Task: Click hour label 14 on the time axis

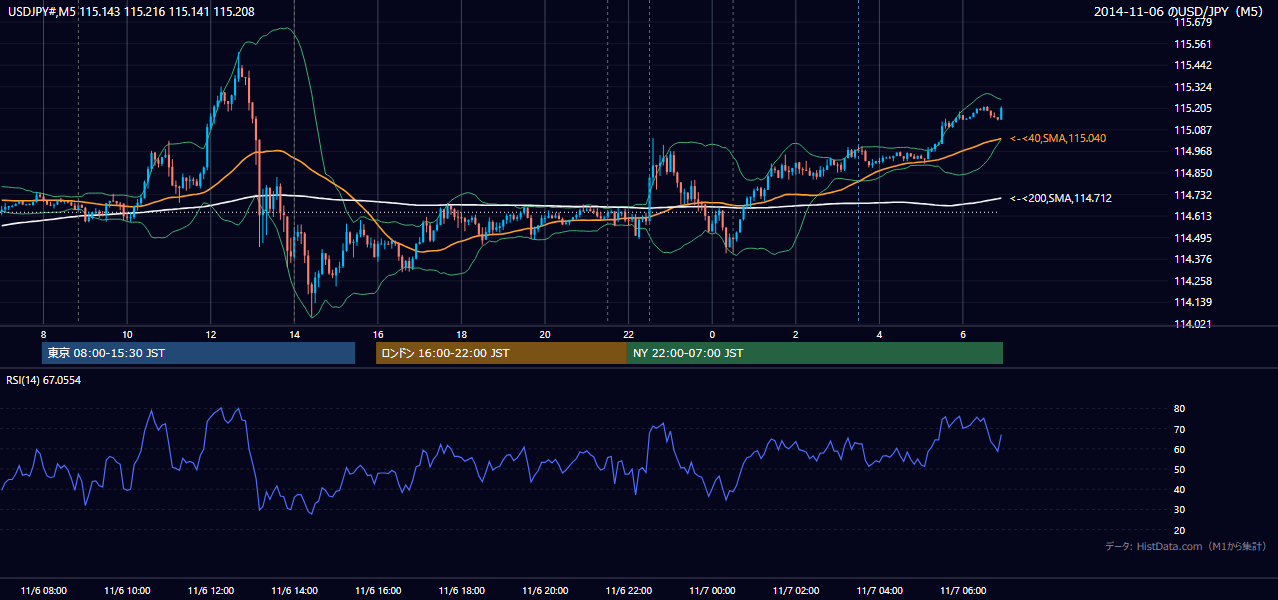Action: (294, 333)
